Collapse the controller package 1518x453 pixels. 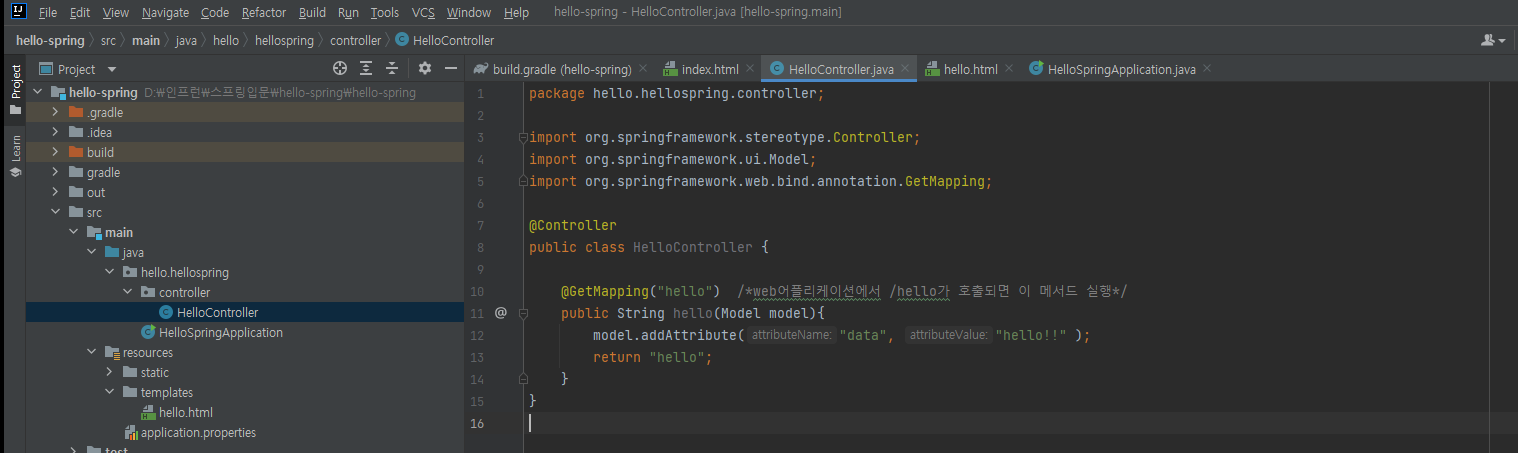(x=128, y=292)
